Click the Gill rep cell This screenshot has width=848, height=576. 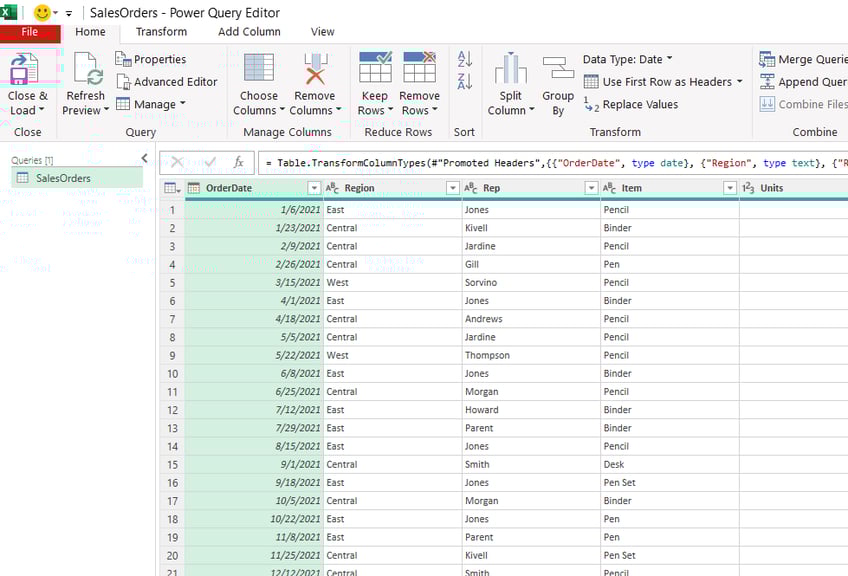pyautogui.click(x=531, y=264)
